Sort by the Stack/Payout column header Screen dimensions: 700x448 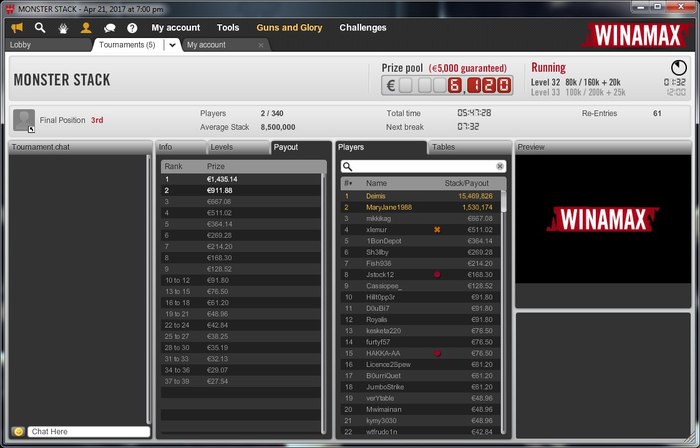point(467,183)
